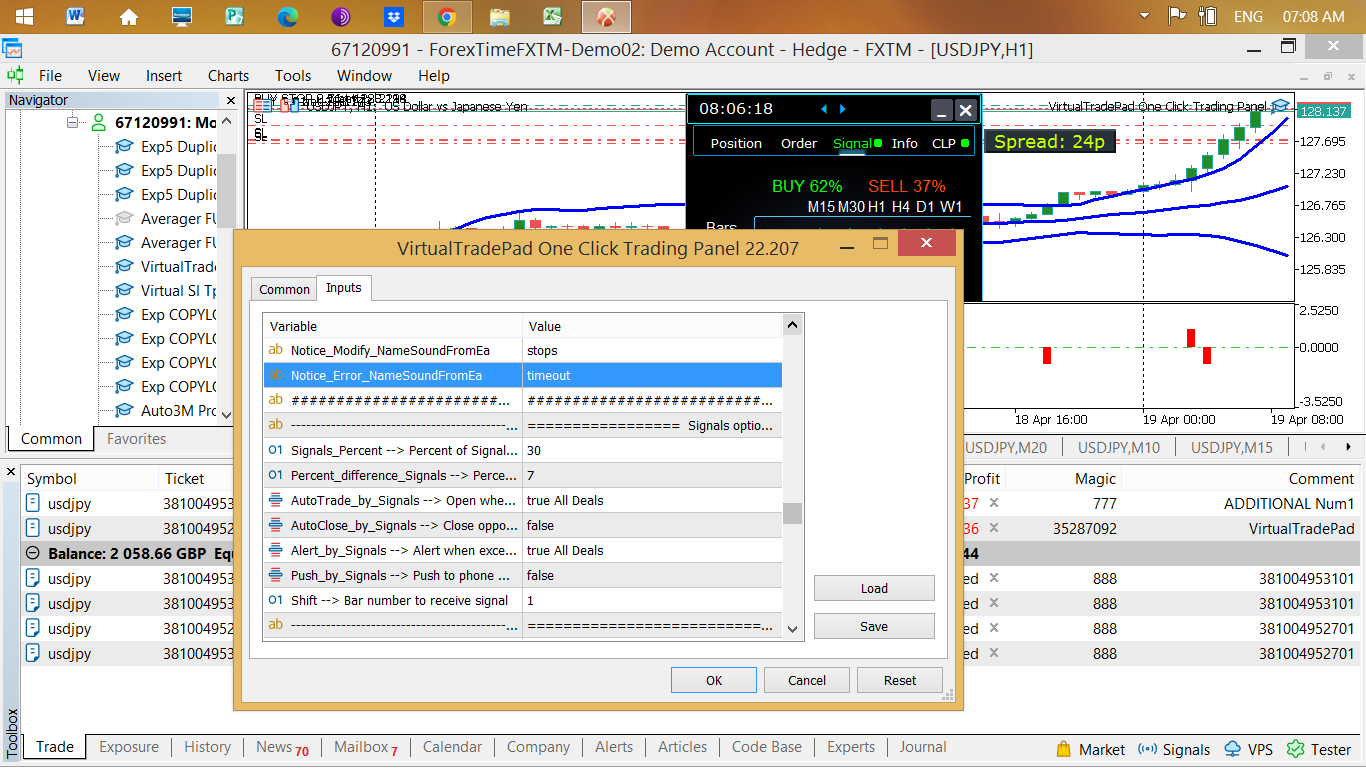Open Excel from the taskbar
Viewport: 1366px width, 768px height.
[x=552, y=16]
